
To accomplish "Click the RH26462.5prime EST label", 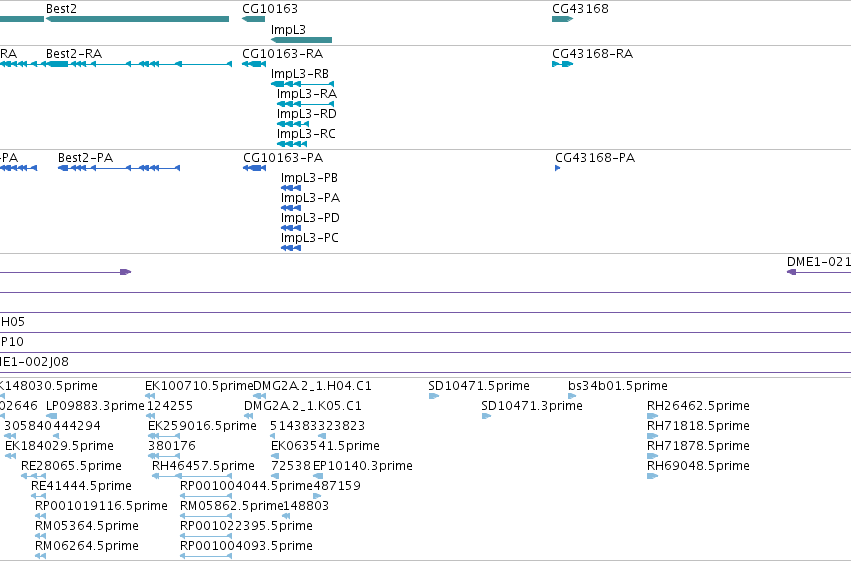I will click(698, 406).
